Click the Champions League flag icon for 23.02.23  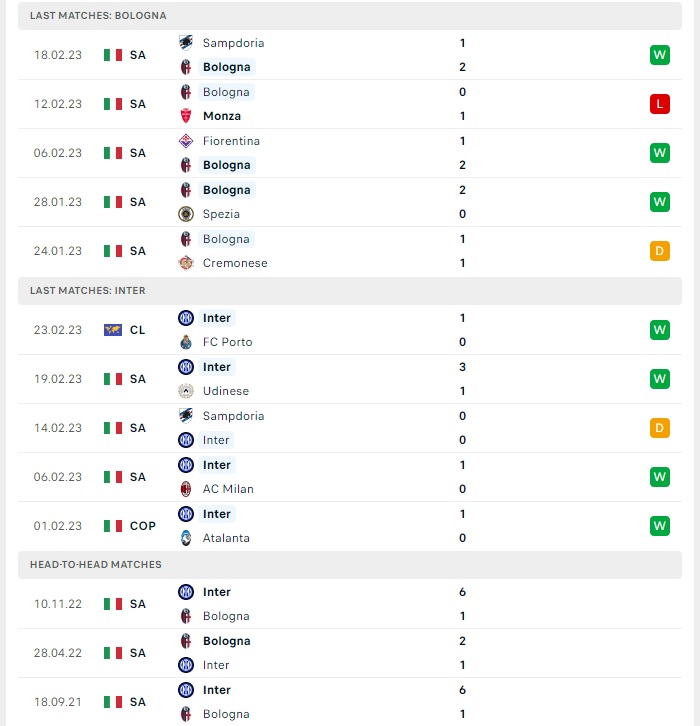click(113, 330)
